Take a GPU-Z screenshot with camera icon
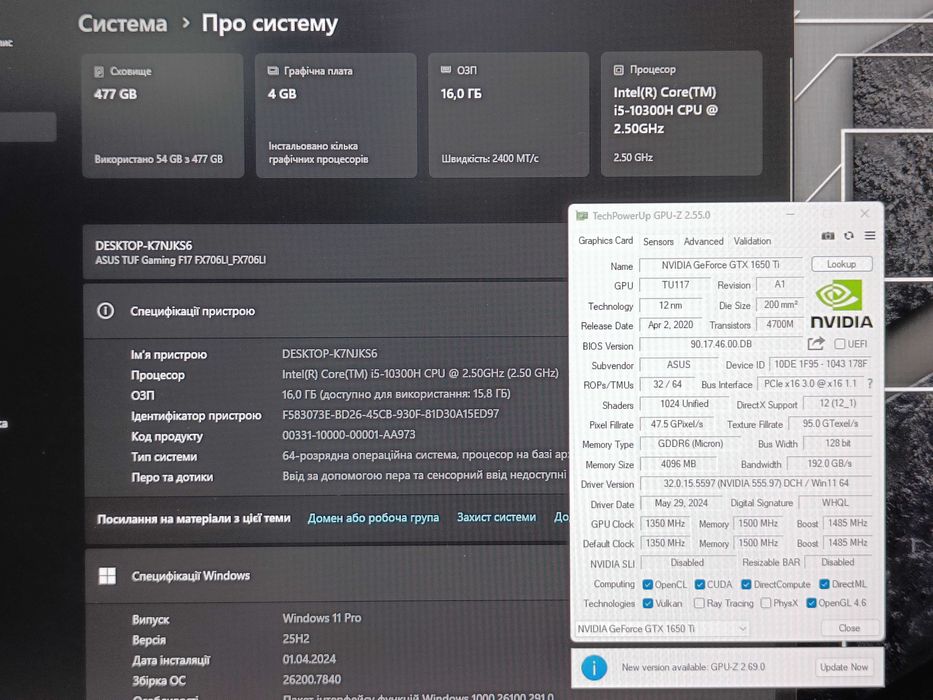The height and width of the screenshot is (700, 933). tap(828, 236)
